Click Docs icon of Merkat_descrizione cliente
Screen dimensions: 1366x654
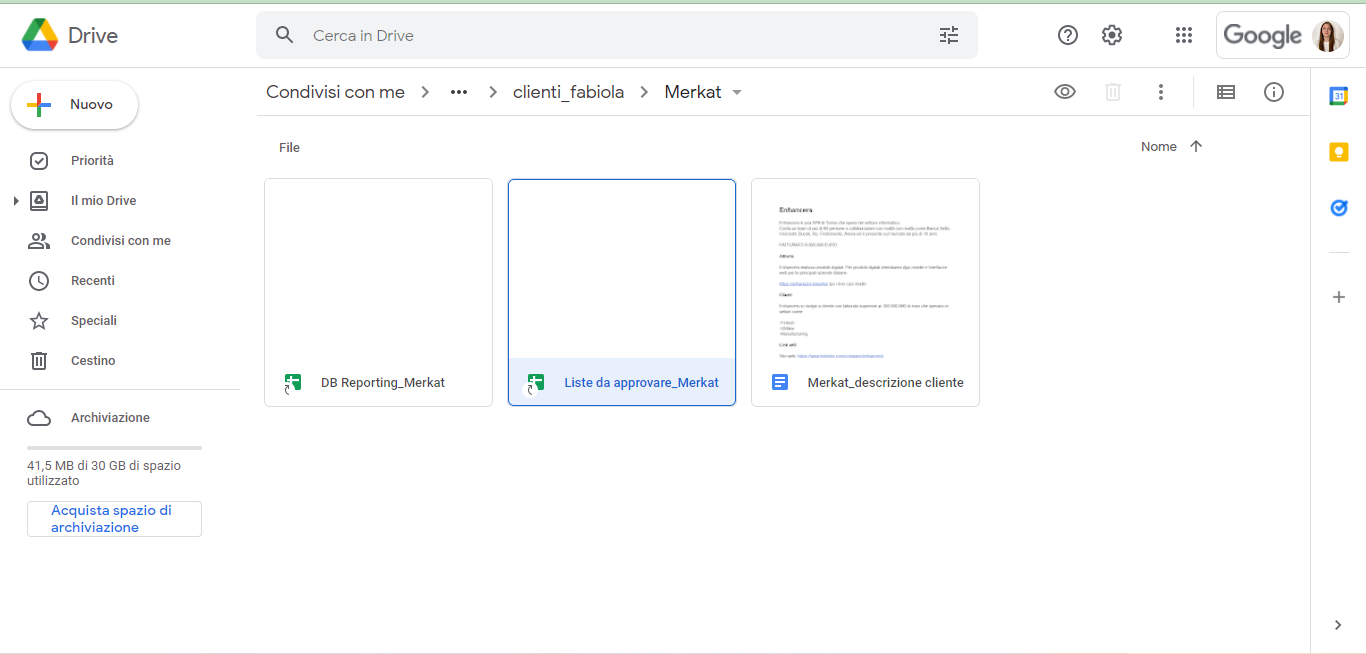(x=780, y=382)
